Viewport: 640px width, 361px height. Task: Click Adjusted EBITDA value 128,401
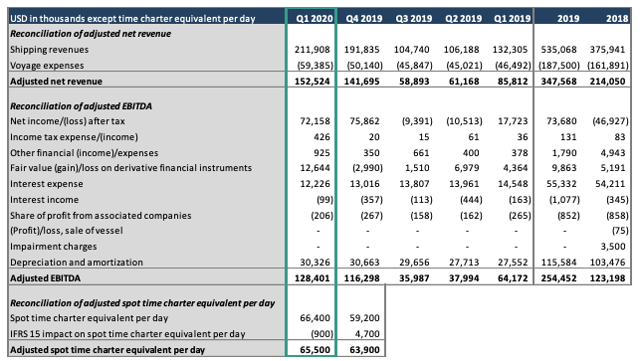click(x=312, y=278)
